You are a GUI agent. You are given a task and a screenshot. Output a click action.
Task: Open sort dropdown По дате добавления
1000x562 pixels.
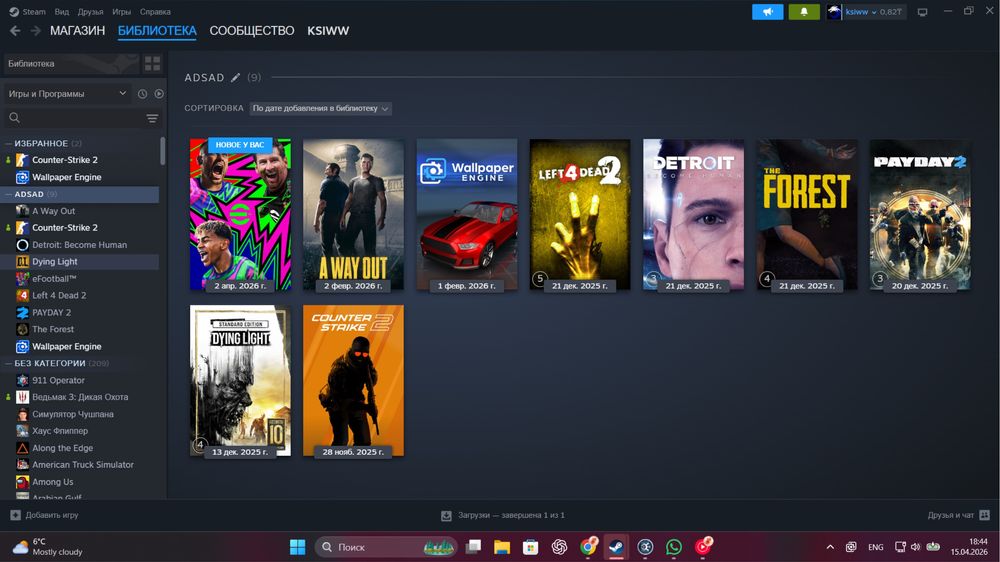[x=320, y=108]
